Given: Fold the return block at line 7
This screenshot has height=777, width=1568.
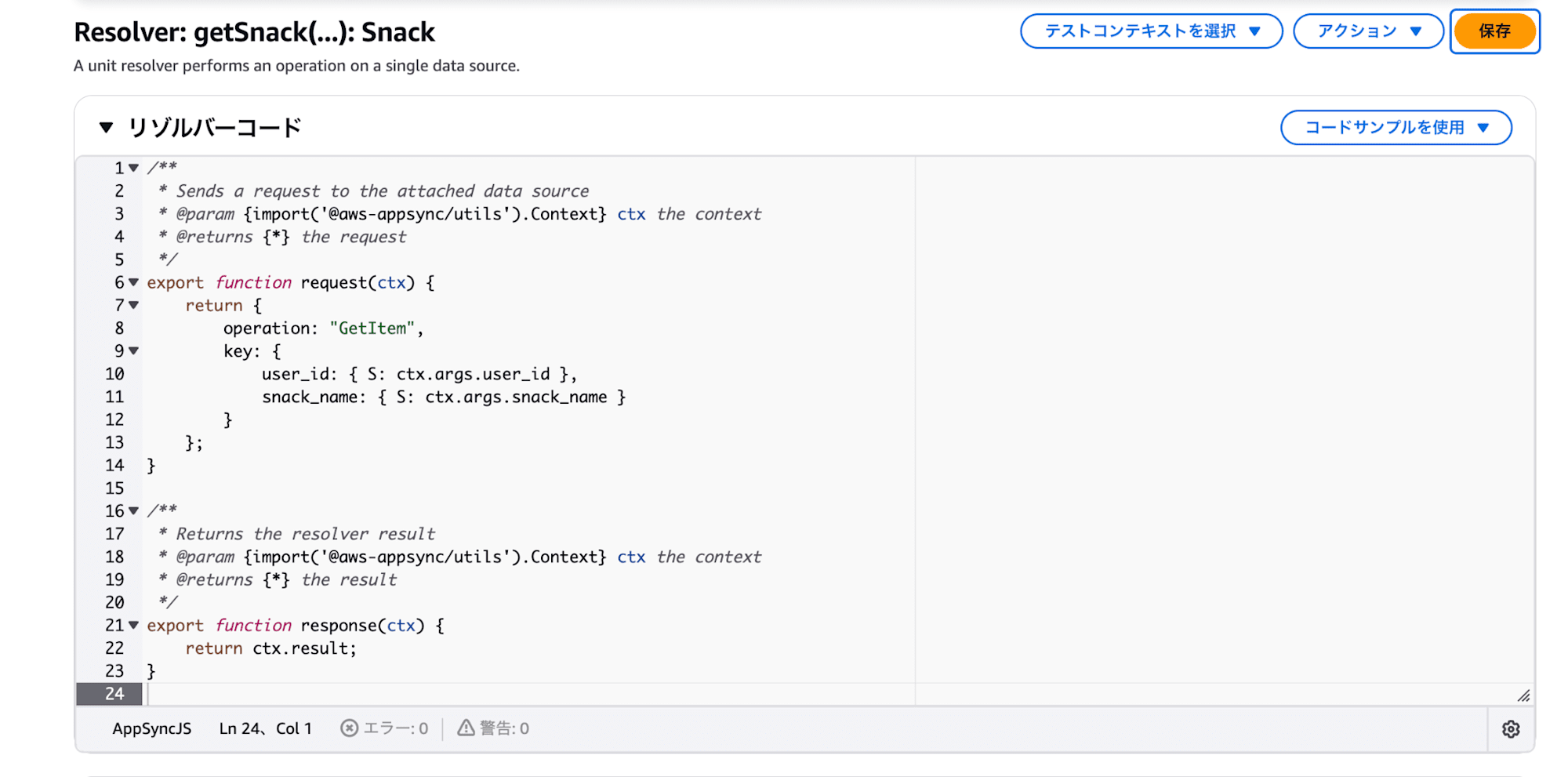Looking at the screenshot, I should 134,305.
